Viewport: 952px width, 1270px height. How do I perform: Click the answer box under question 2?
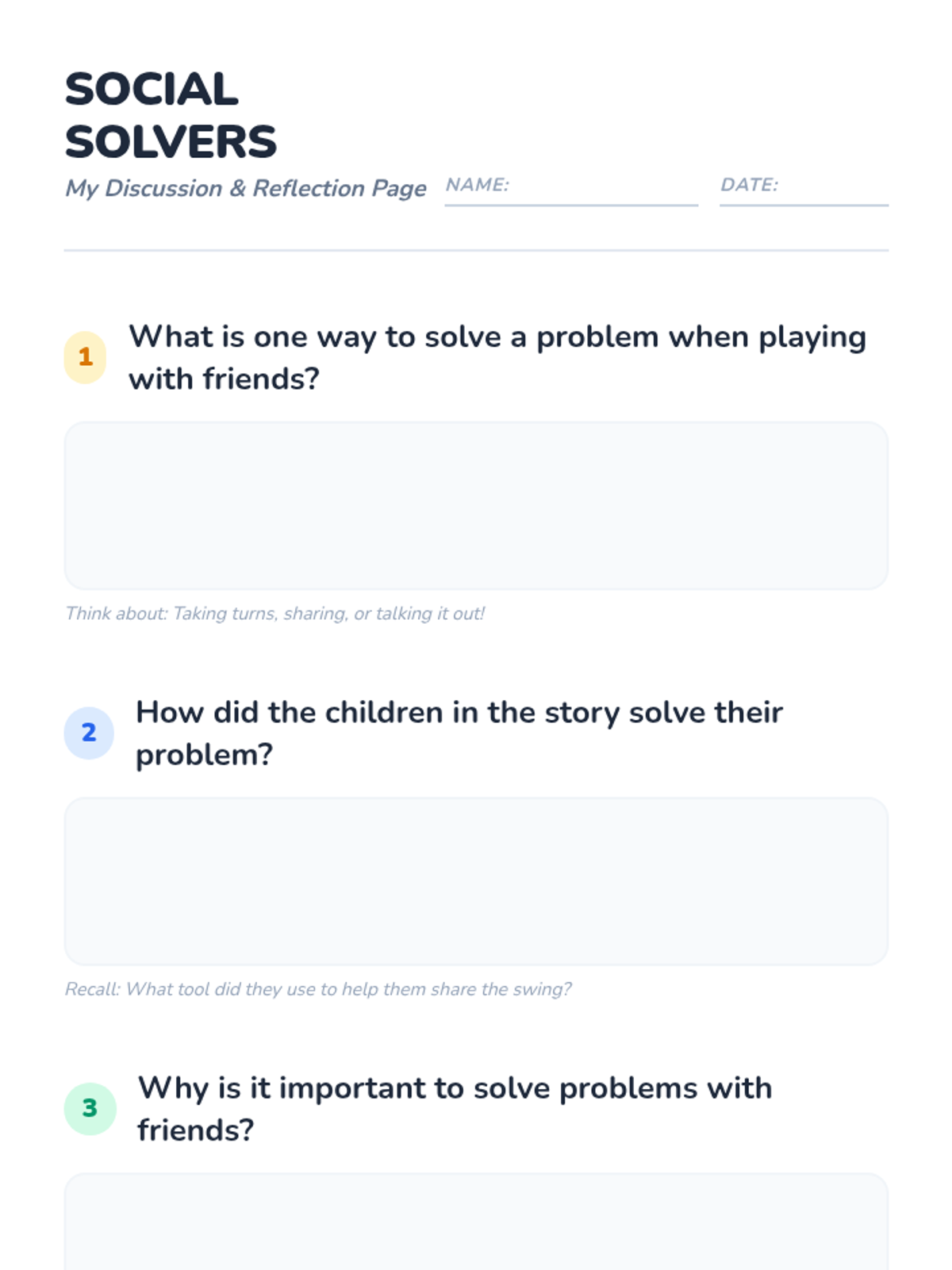pyautogui.click(x=476, y=881)
